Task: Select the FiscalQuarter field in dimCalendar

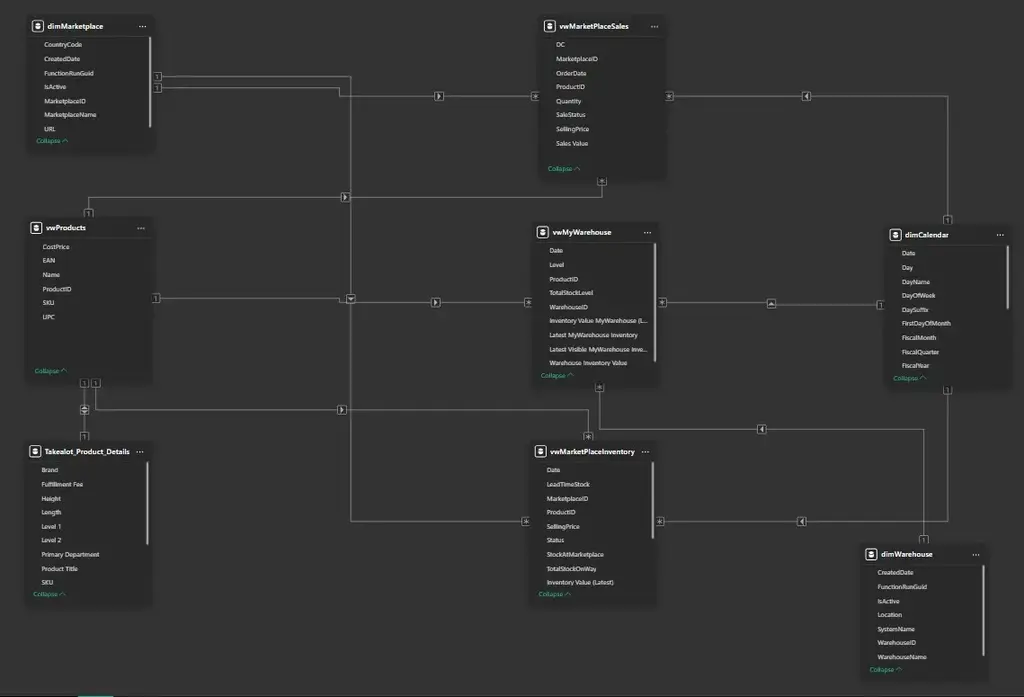Action: point(919,352)
